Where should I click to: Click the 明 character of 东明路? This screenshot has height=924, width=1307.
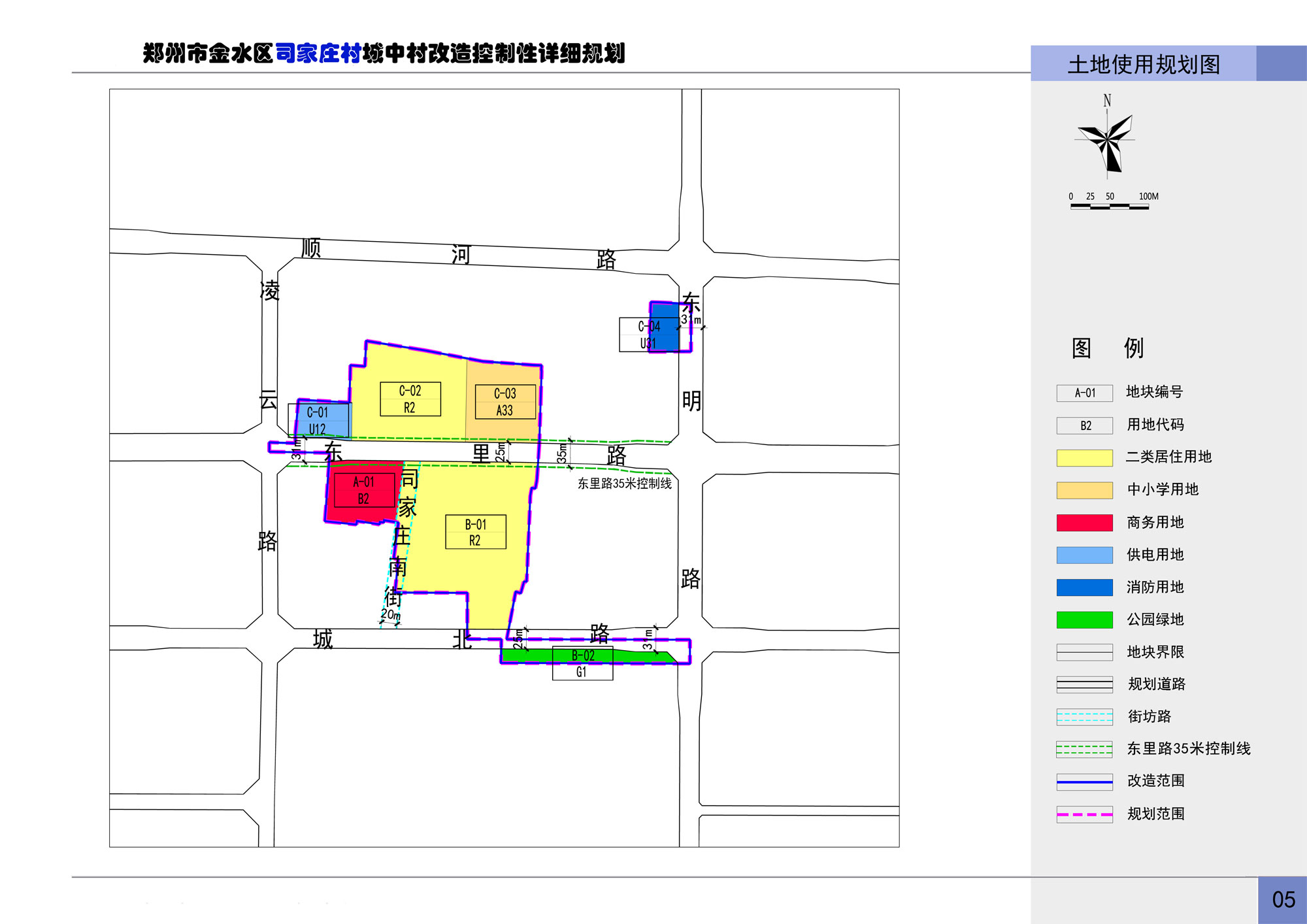pyautogui.click(x=691, y=401)
